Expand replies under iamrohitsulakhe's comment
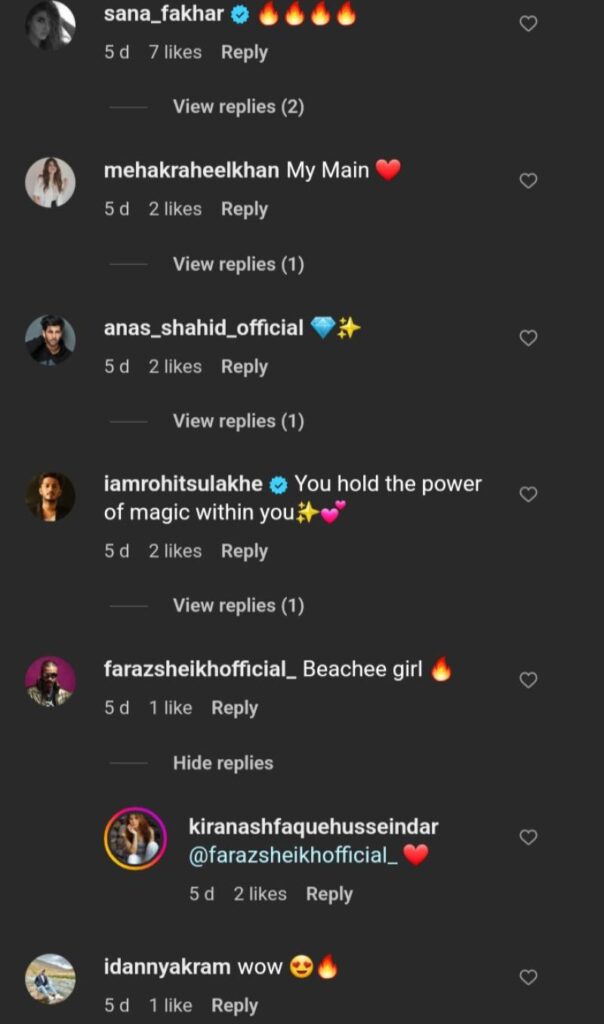Viewport: 604px width, 1024px height. 238,605
